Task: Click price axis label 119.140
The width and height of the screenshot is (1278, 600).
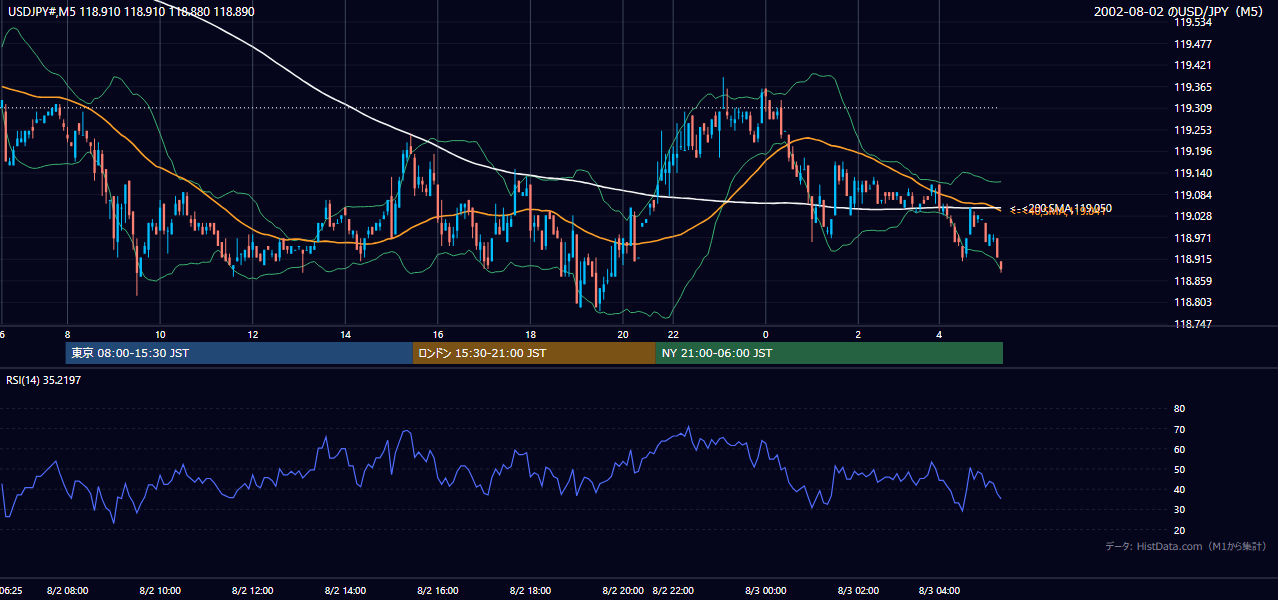Action: pos(1194,173)
